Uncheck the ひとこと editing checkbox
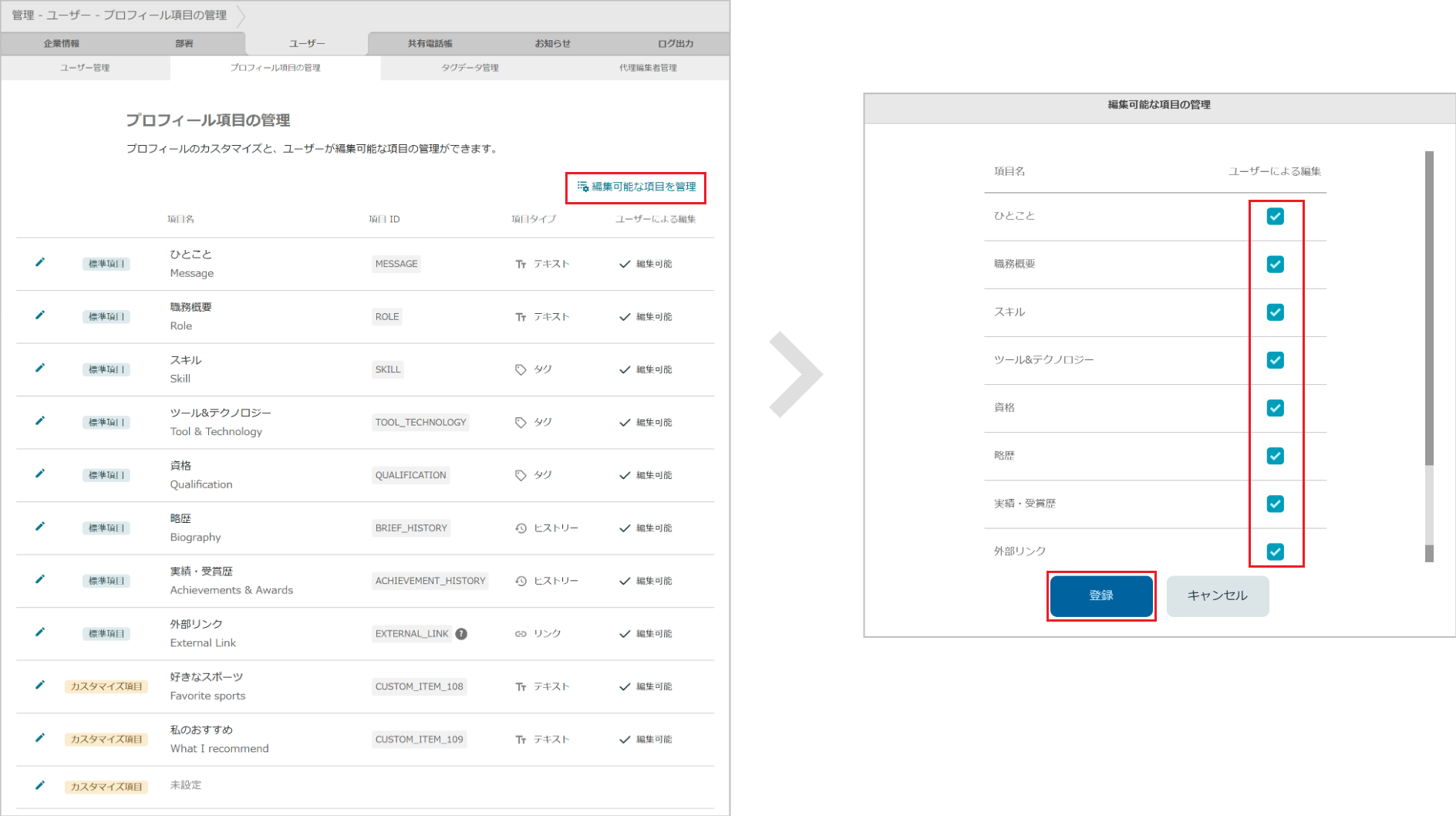Viewport: 1456px width, 816px height. pyautogui.click(x=1276, y=217)
